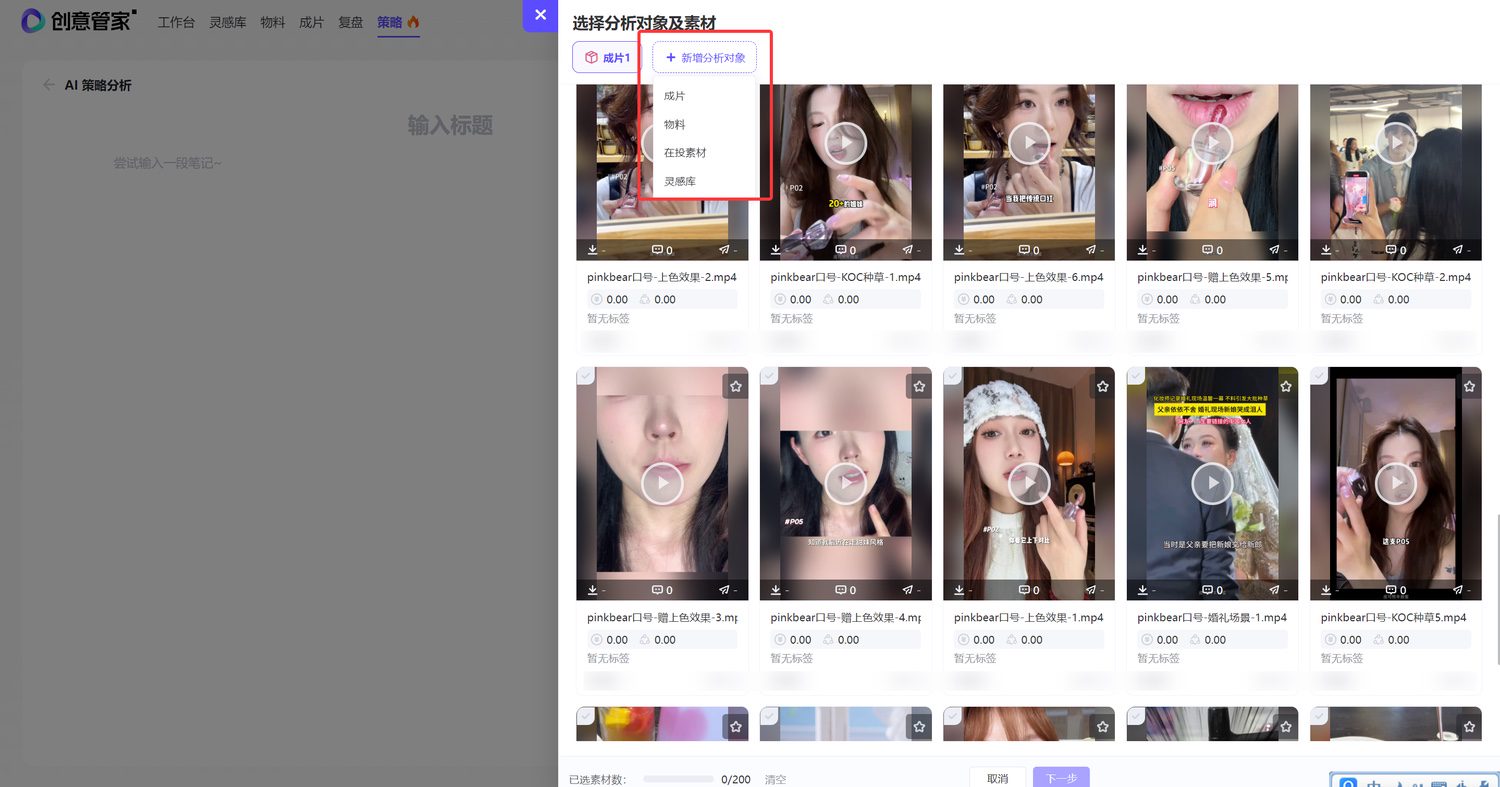Star the 赠上色效果-4 video card
Image resolution: width=1500 pixels, height=787 pixels.
point(919,386)
